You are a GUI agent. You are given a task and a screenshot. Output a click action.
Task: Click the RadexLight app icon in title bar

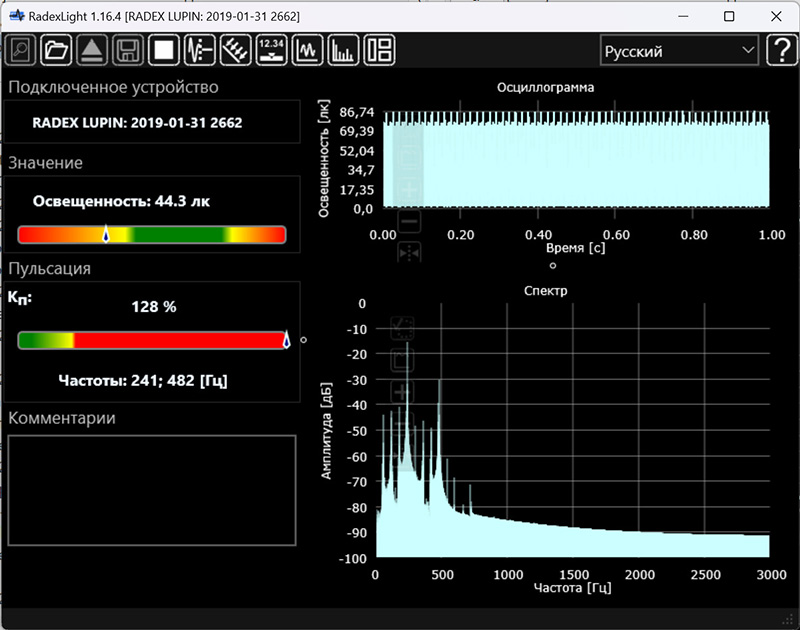[16, 17]
